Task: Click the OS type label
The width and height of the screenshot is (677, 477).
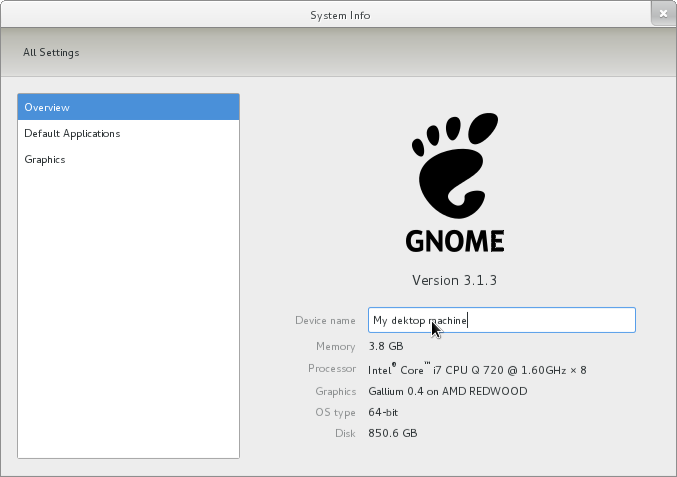Action: point(335,413)
